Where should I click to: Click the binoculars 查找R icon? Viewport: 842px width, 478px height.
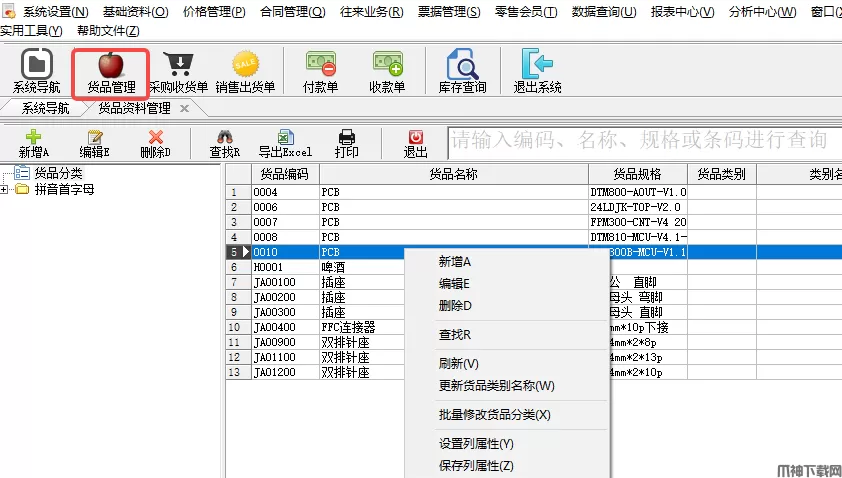tap(224, 137)
